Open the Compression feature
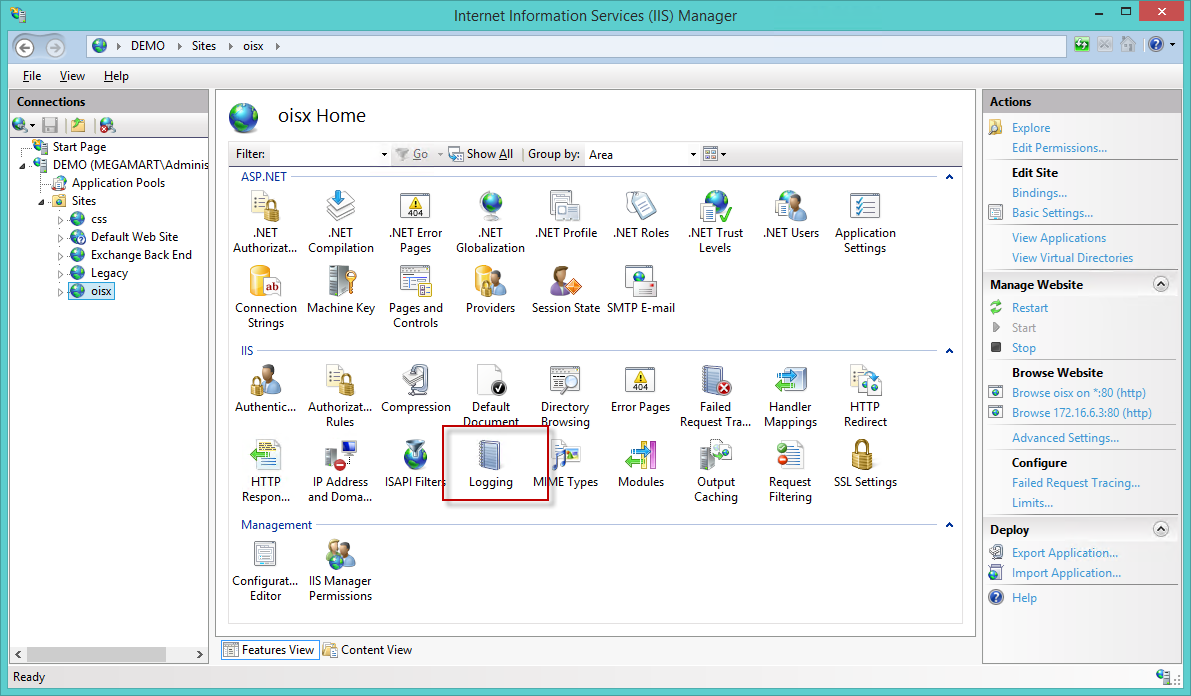This screenshot has height=696, width=1191. pyautogui.click(x=416, y=389)
